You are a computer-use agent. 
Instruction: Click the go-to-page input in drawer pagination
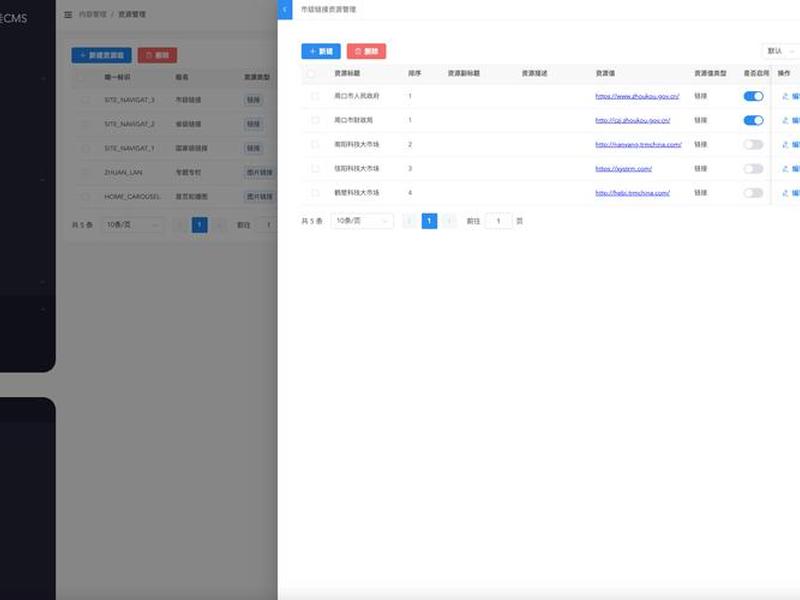pos(498,221)
